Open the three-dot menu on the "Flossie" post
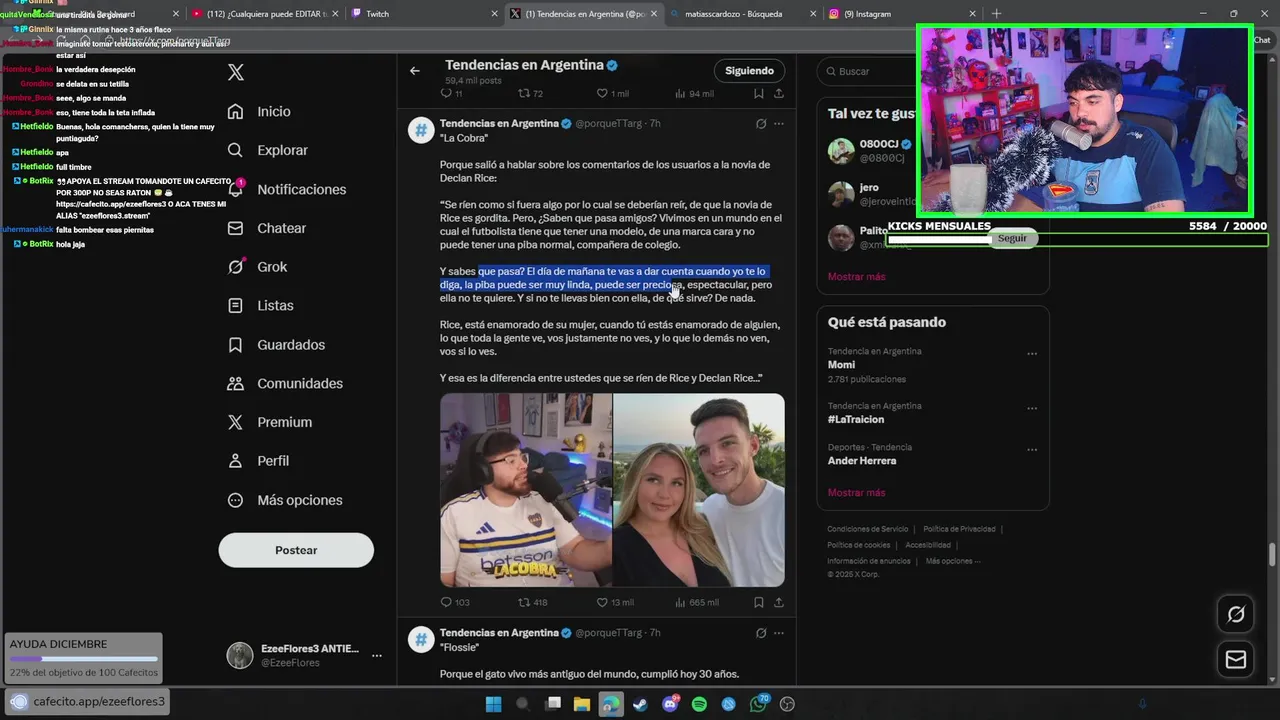This screenshot has height=720, width=1280. [779, 633]
